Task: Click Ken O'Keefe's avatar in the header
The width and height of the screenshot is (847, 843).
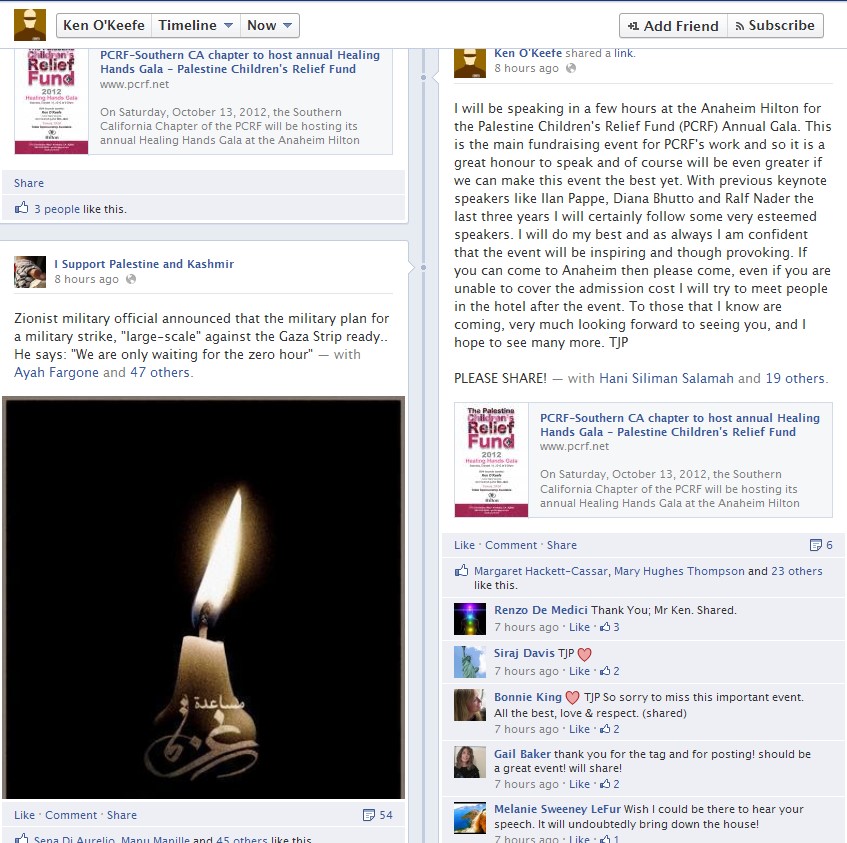Action: 30,25
